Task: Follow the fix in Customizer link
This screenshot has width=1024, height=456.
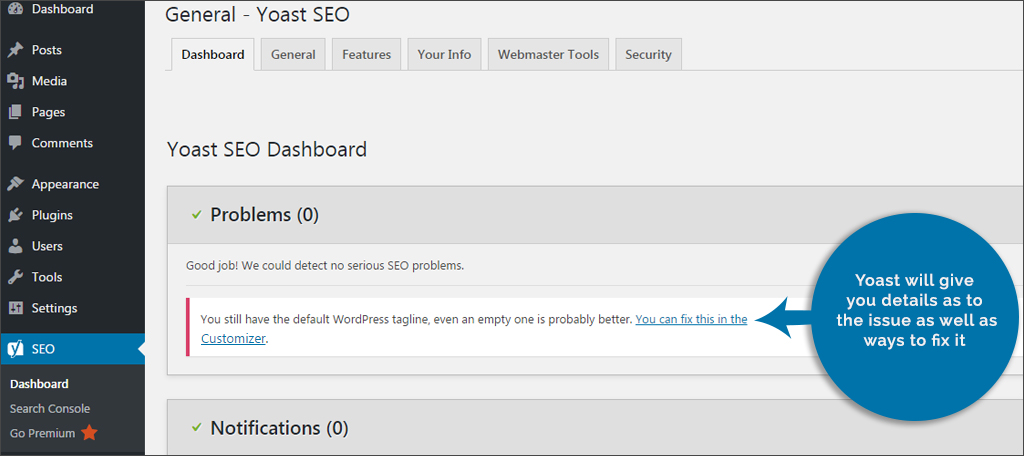Action: pyautogui.click(x=691, y=320)
